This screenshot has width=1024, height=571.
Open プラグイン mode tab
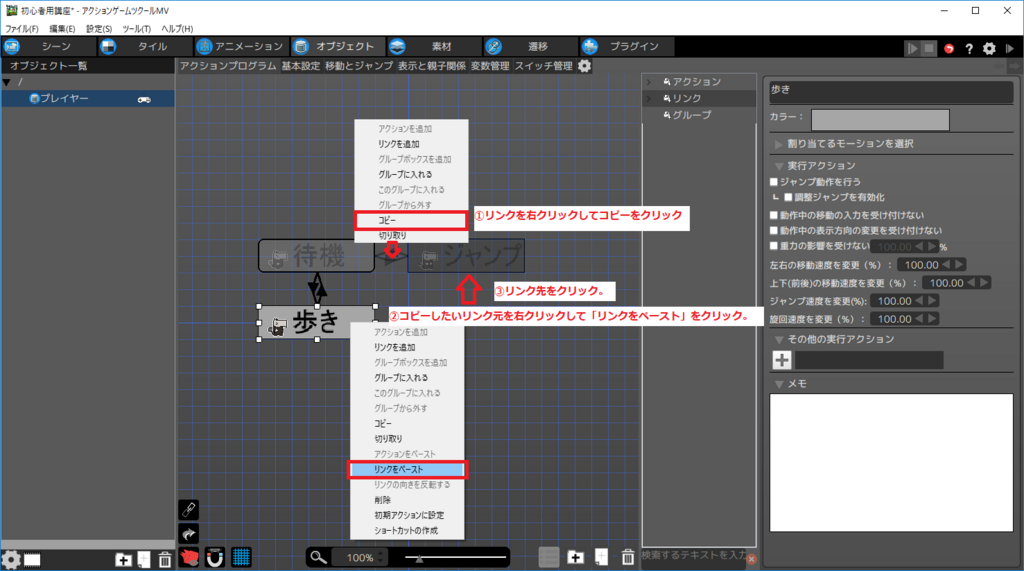626,46
